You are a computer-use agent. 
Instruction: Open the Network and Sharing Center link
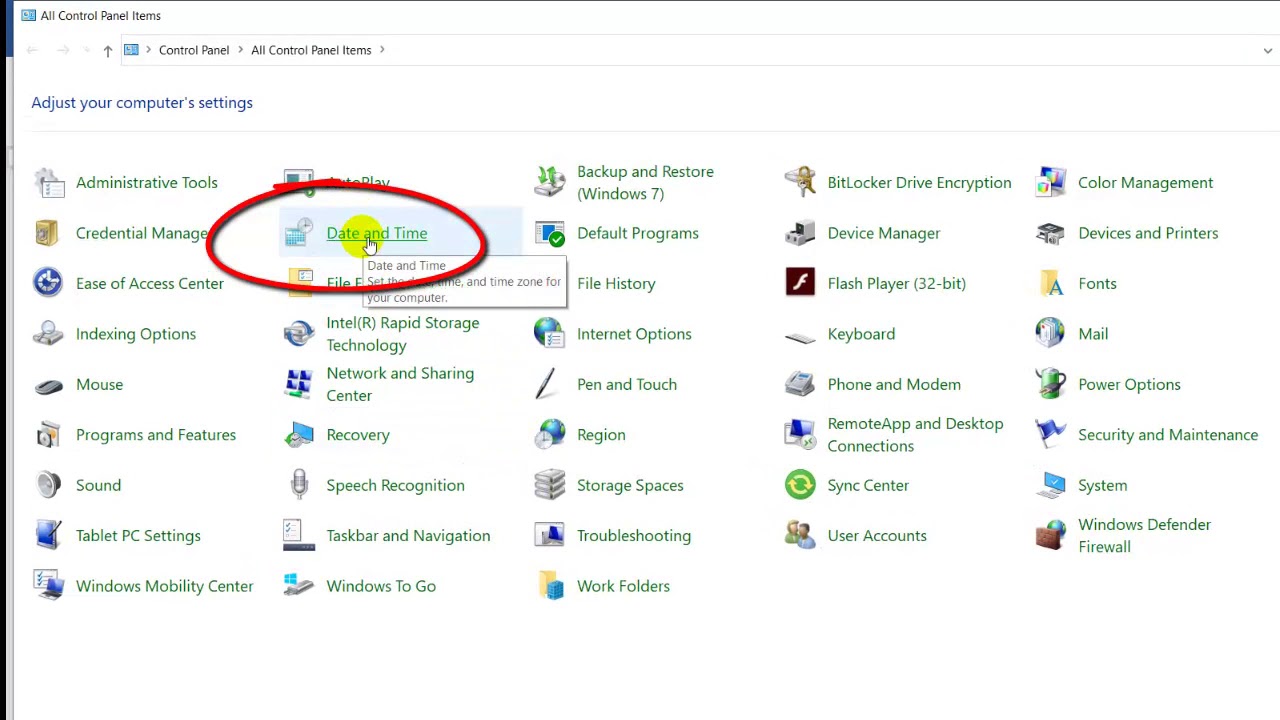pyautogui.click(x=400, y=384)
